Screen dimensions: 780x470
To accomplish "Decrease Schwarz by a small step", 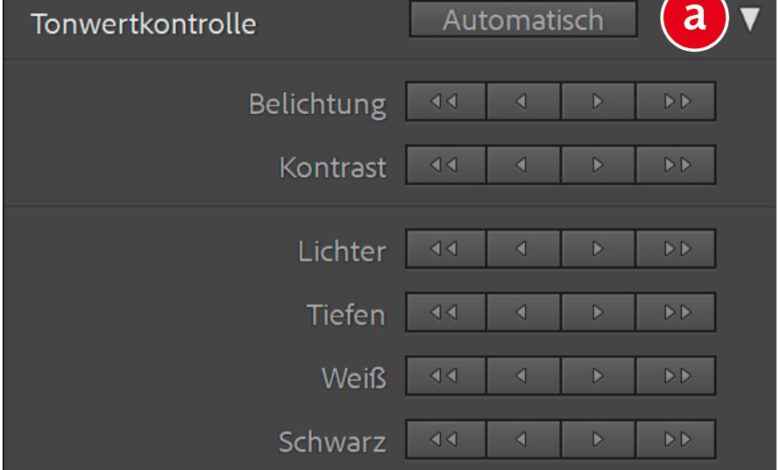I will pyautogui.click(x=523, y=439).
